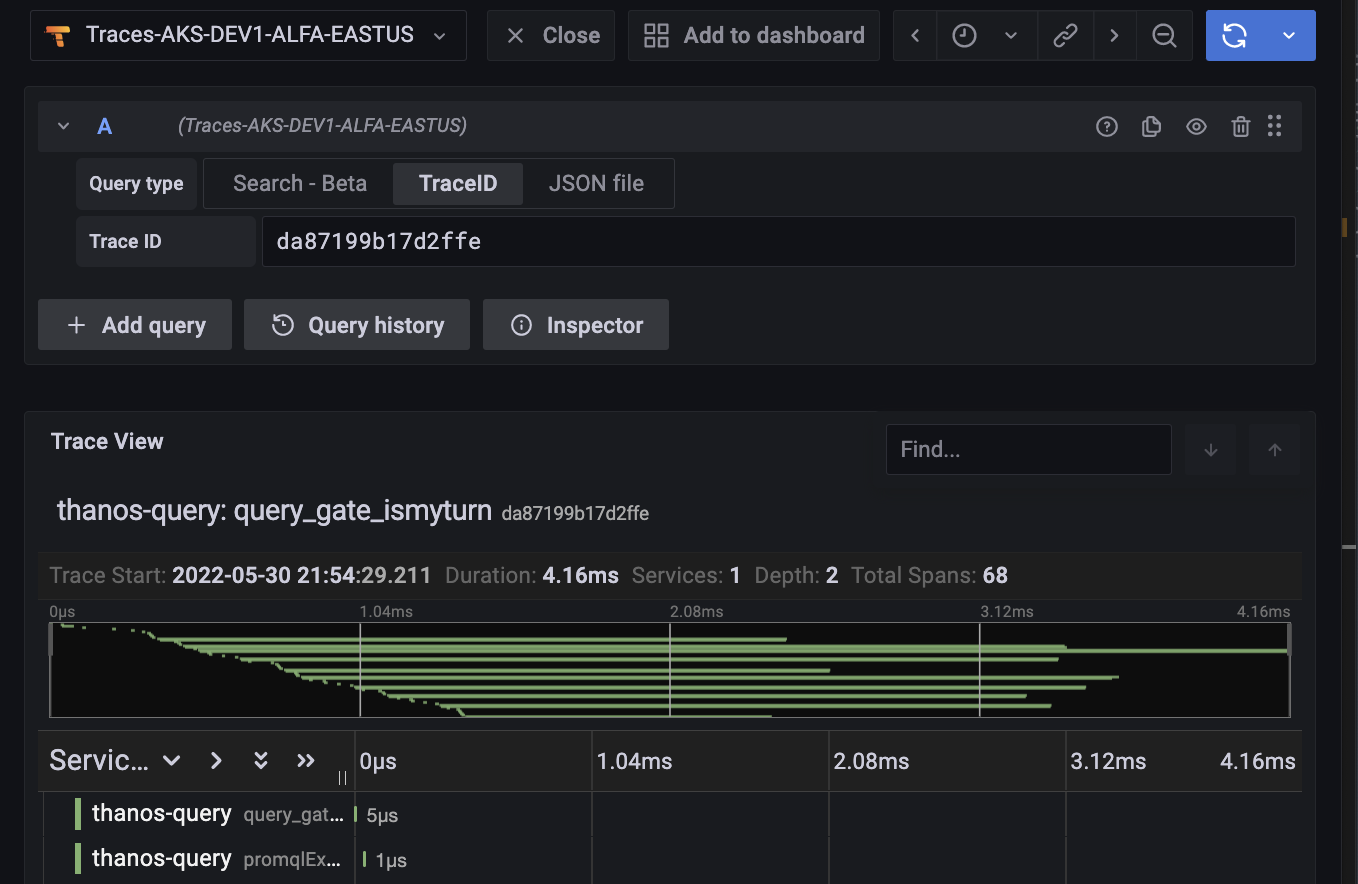Click the Trace ID input field

[779, 241]
